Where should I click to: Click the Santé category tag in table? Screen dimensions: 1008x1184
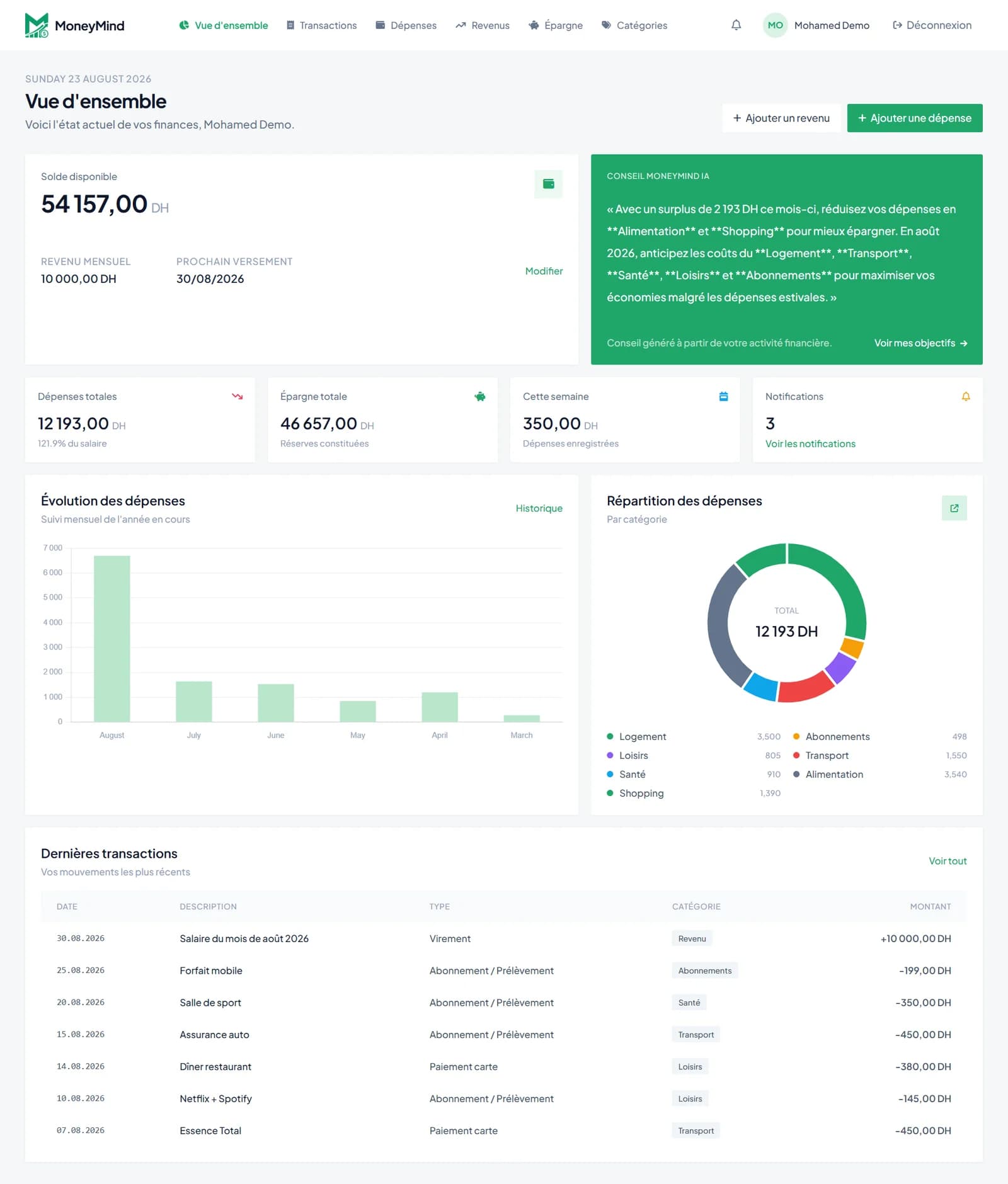point(689,1003)
